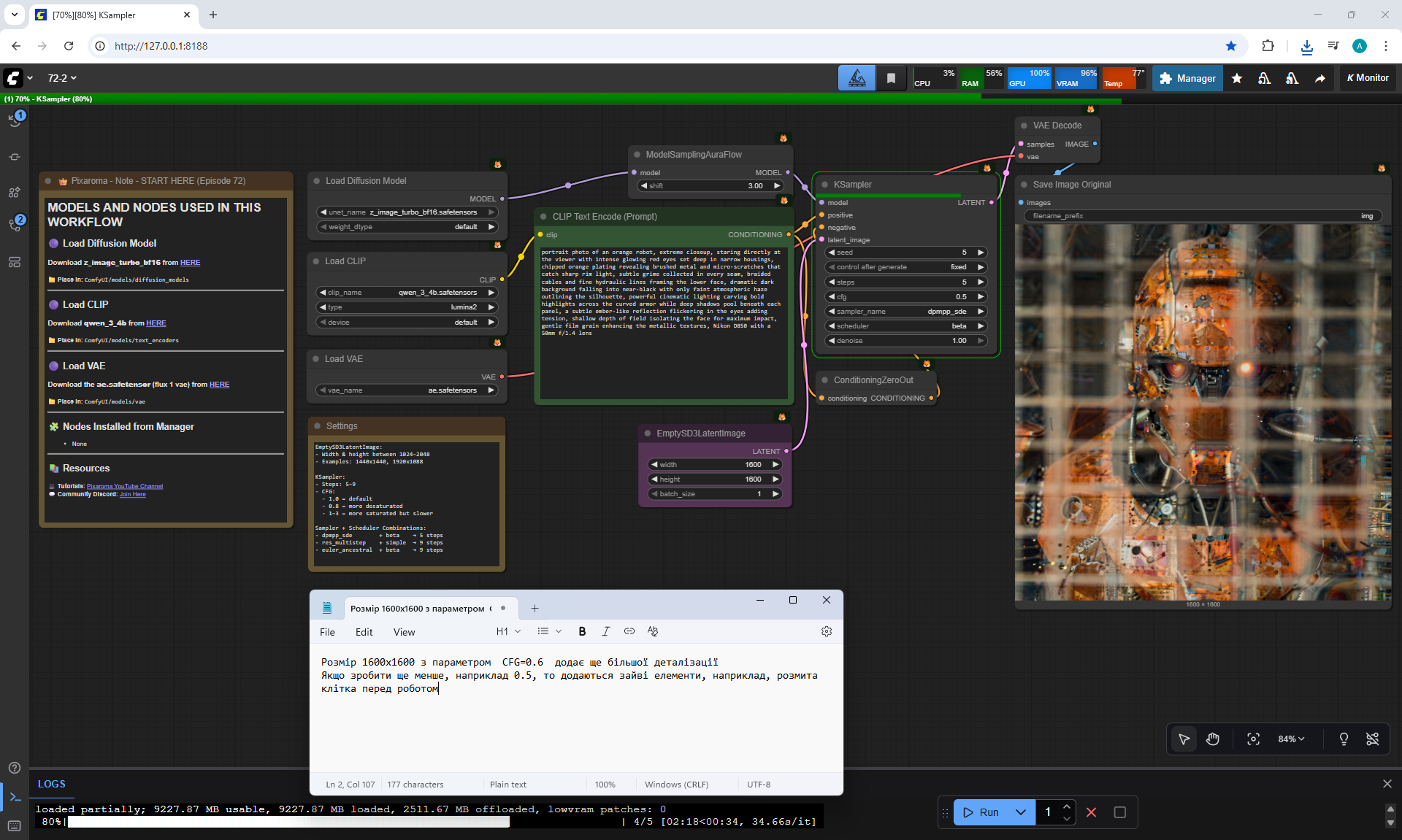Open the Run button dropdown arrow
1402x840 pixels.
click(x=1021, y=812)
